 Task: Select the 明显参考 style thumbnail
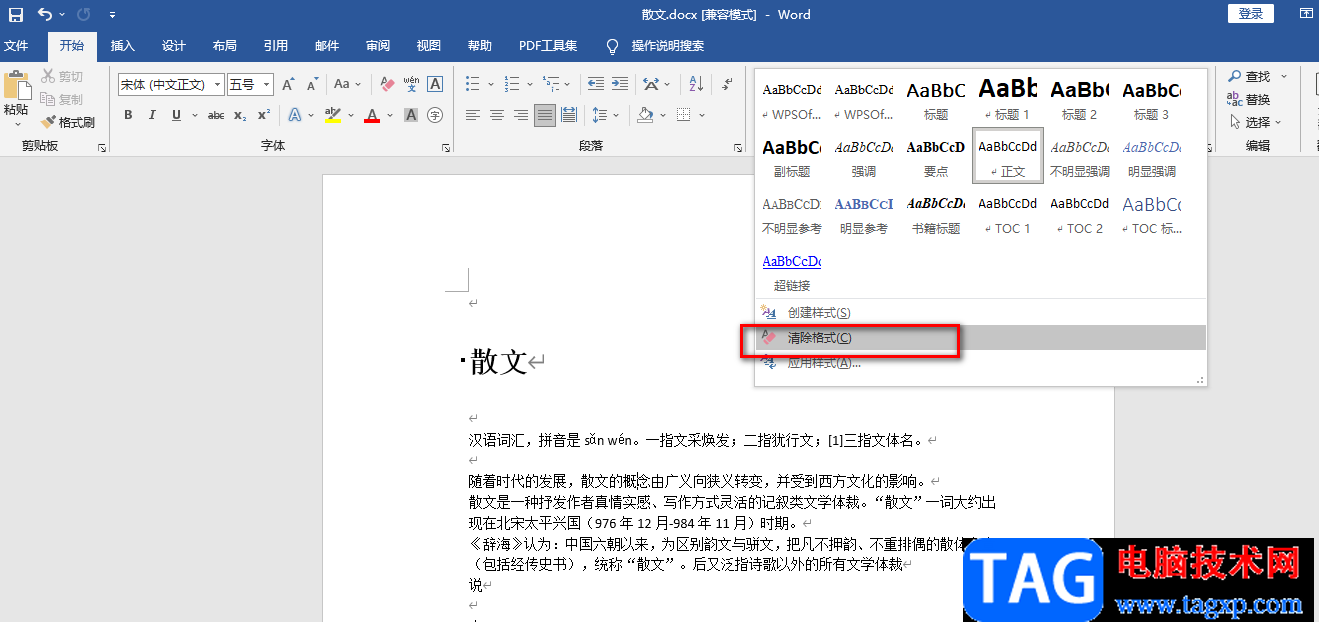[x=864, y=213]
